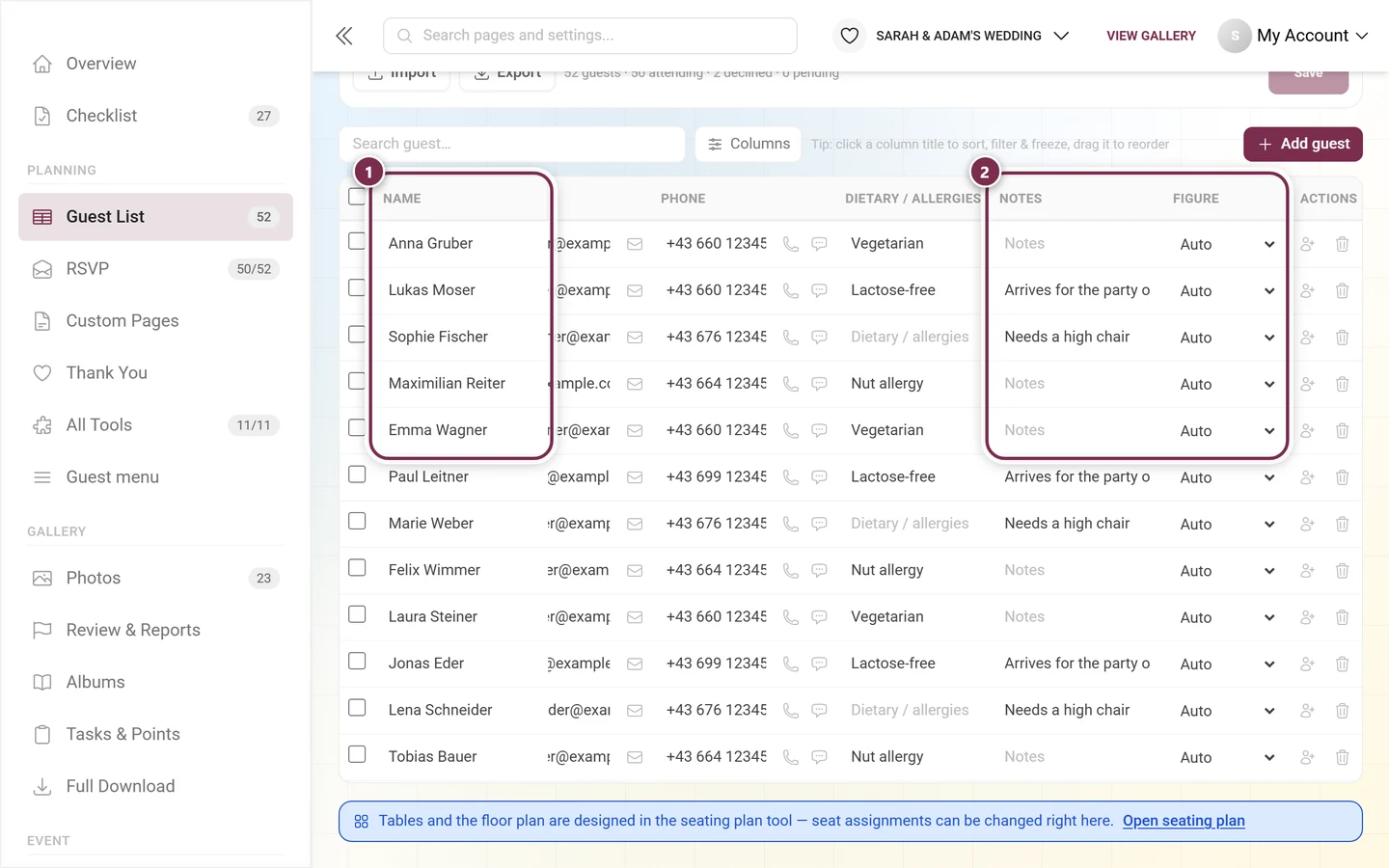Click the message icon for Felix Wimmer

[819, 571]
